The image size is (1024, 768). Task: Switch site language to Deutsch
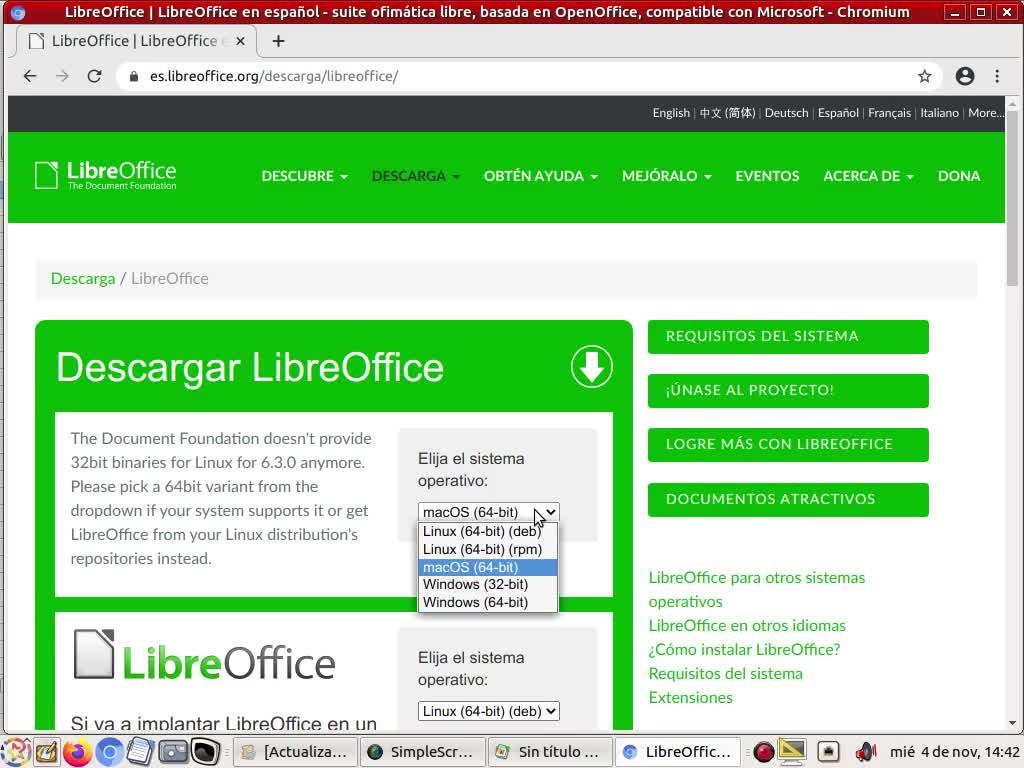click(786, 113)
